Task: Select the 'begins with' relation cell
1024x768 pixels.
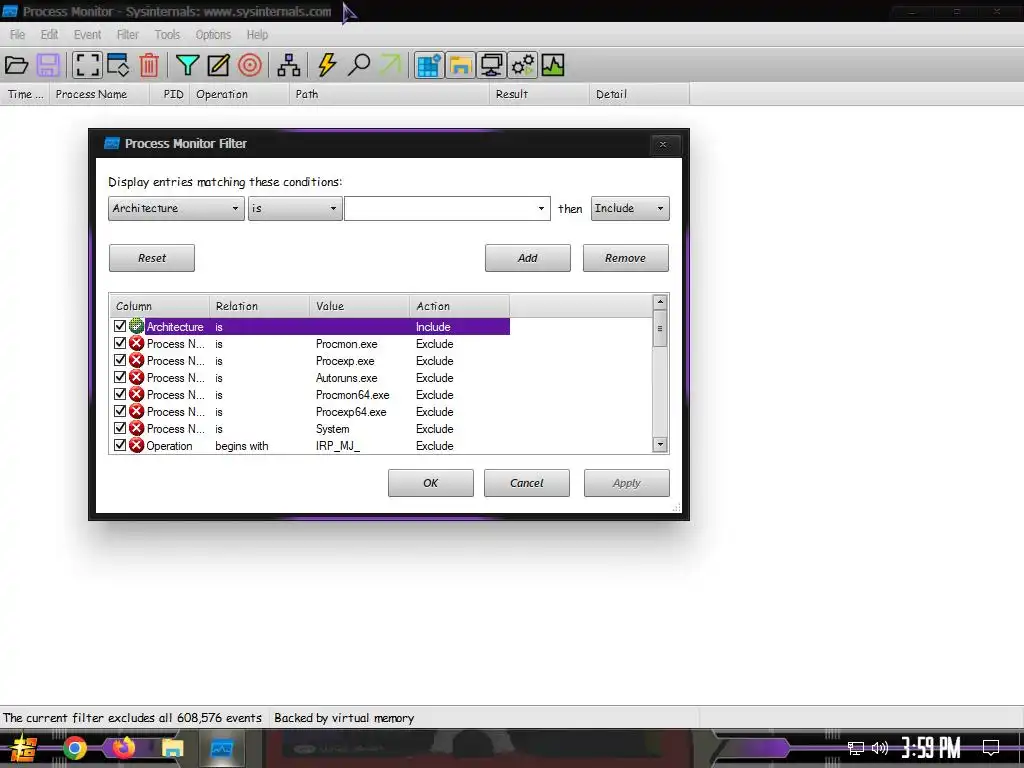Action: pyautogui.click(x=242, y=445)
